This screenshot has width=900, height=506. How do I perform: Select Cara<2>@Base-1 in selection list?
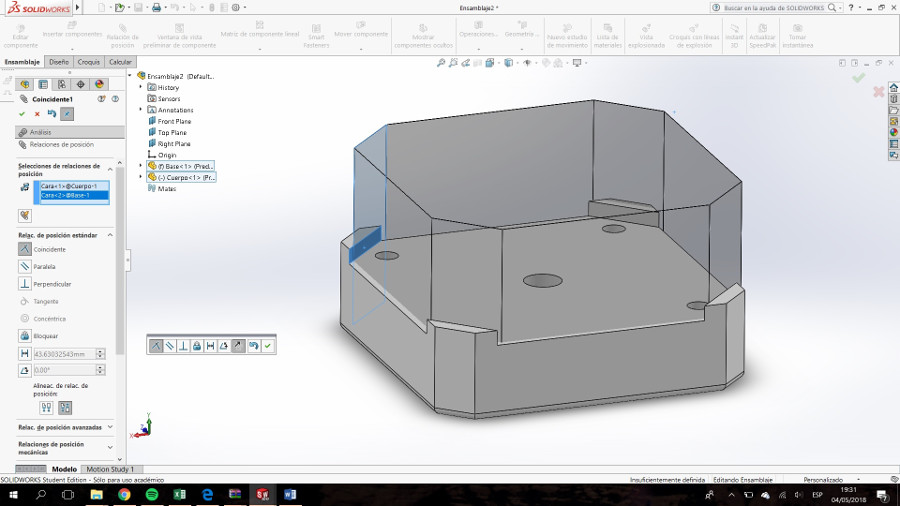(x=72, y=195)
